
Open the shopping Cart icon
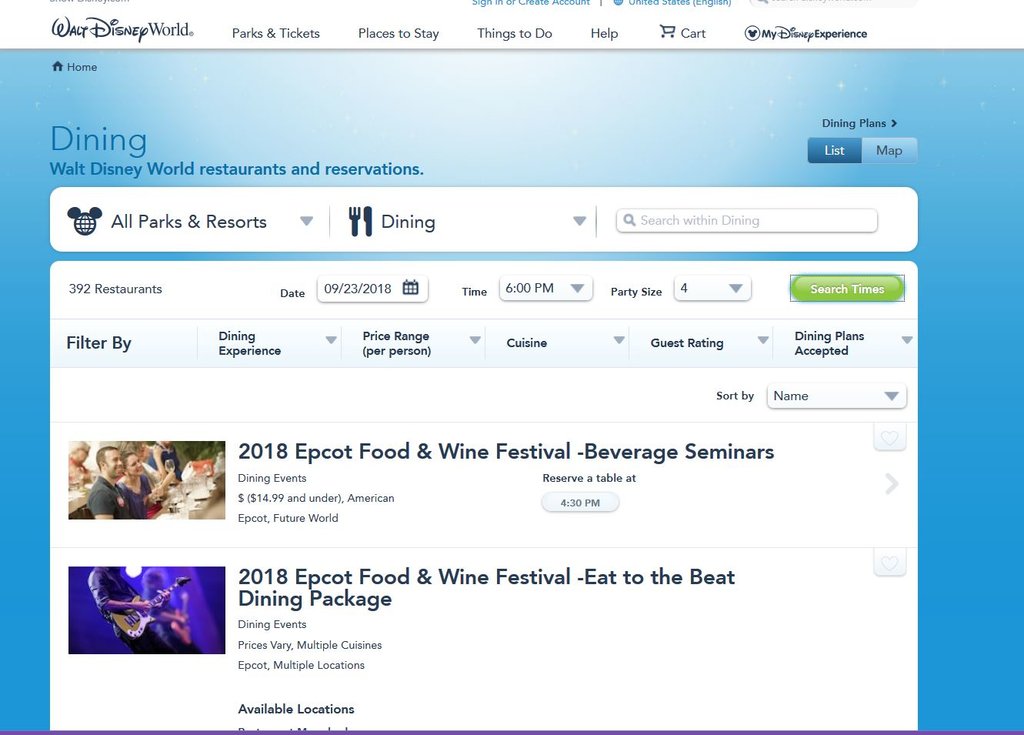point(667,32)
